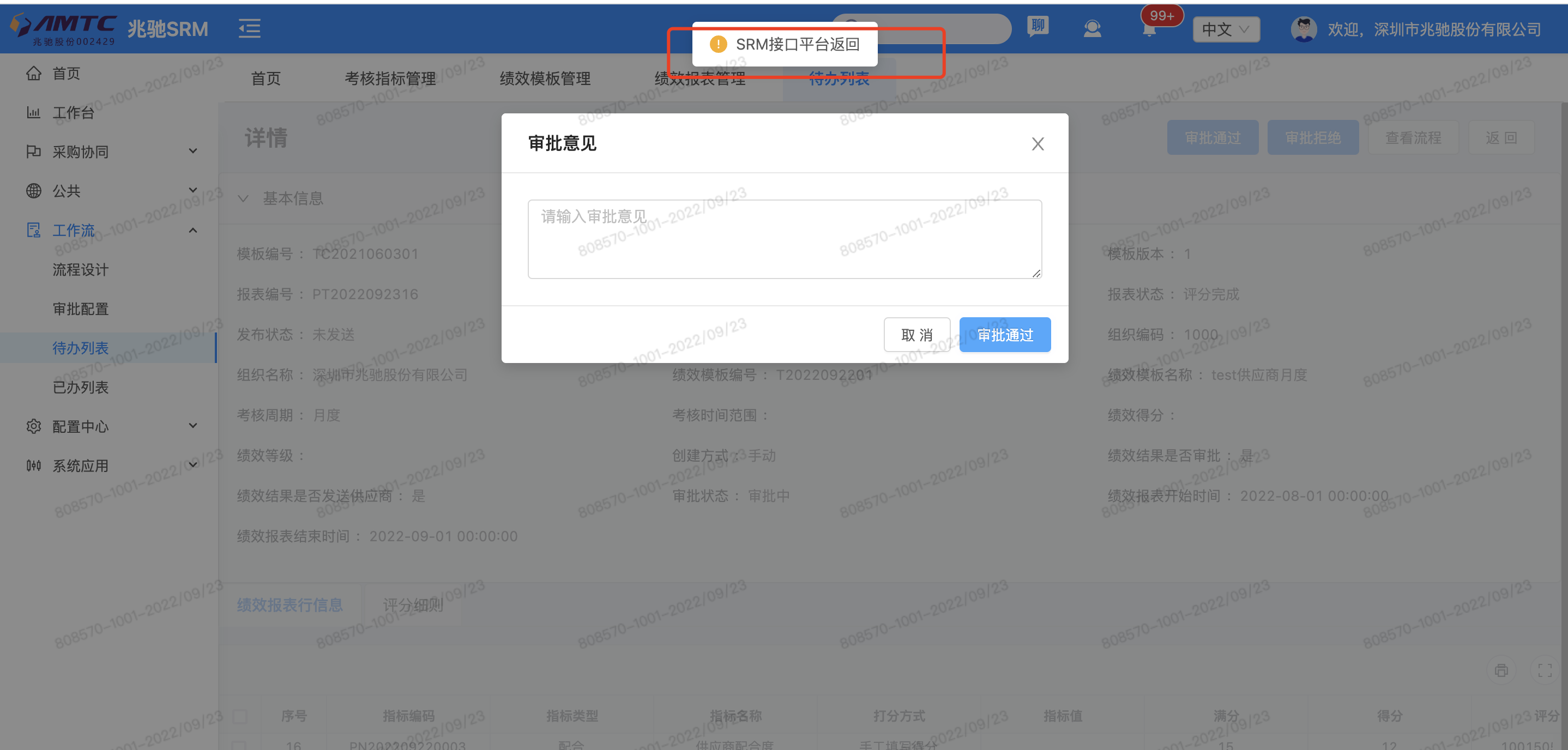Click the 系统应用 sliders icon in sidebar

[33, 465]
